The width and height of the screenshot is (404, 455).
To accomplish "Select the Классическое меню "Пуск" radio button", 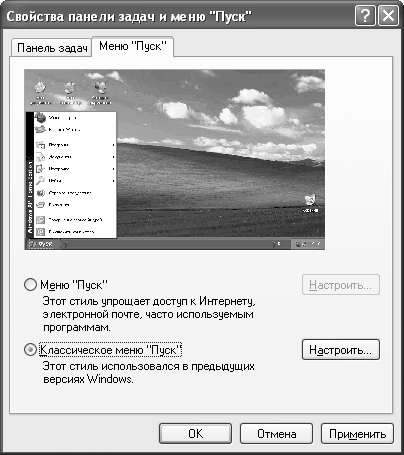I will (x=30, y=350).
